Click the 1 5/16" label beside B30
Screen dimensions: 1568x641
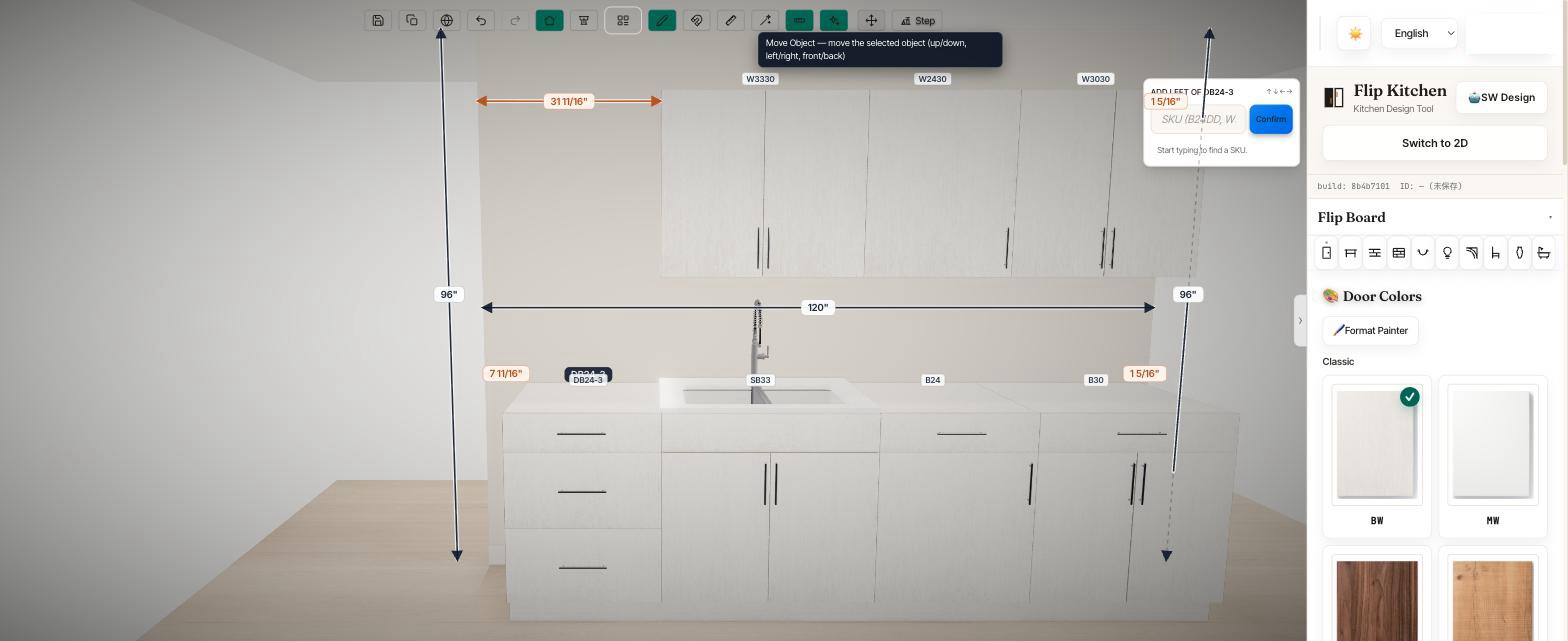click(x=1144, y=373)
